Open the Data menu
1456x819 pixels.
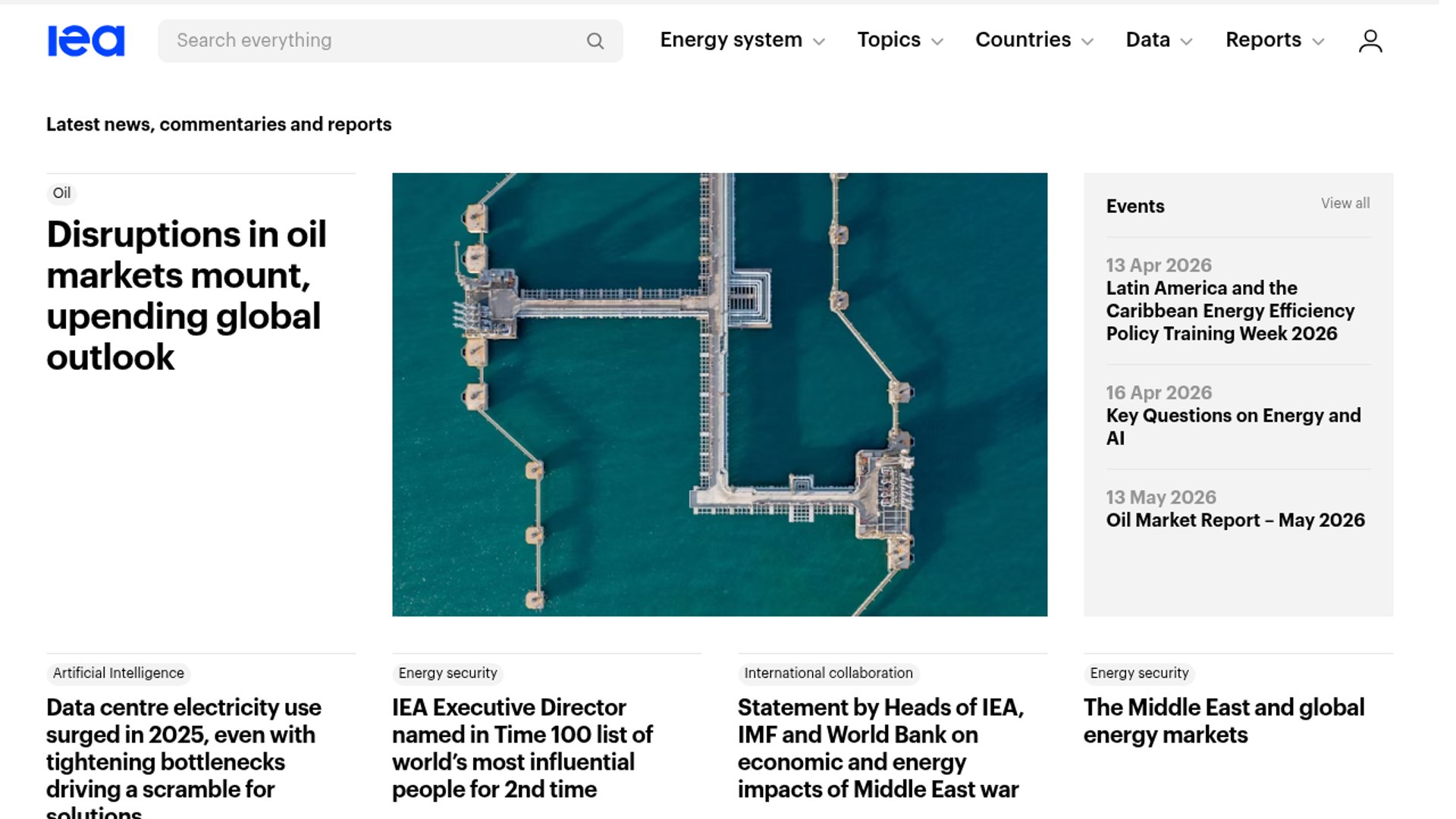tap(1159, 40)
